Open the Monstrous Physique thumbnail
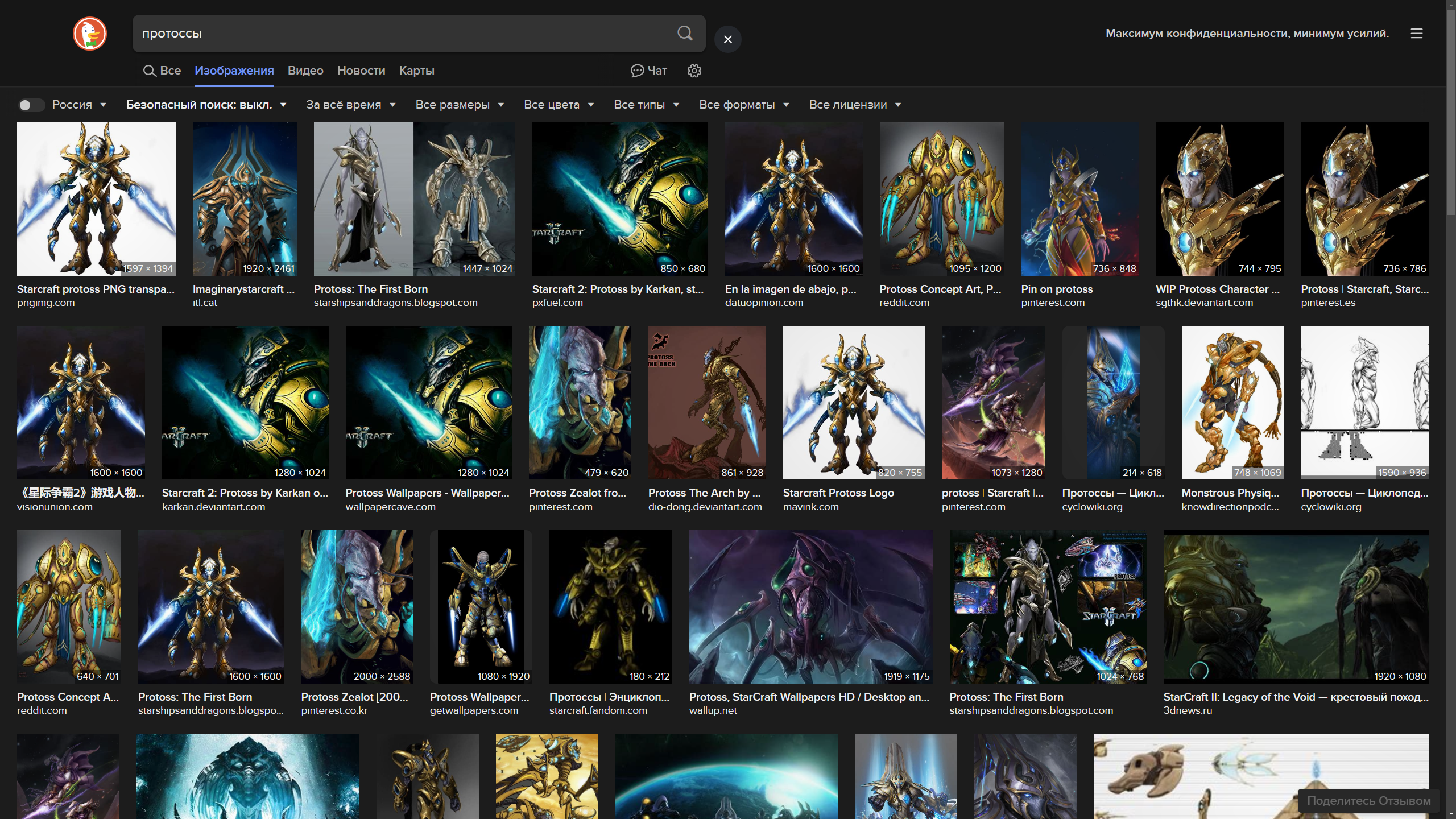This screenshot has width=1456, height=819. click(x=1233, y=403)
